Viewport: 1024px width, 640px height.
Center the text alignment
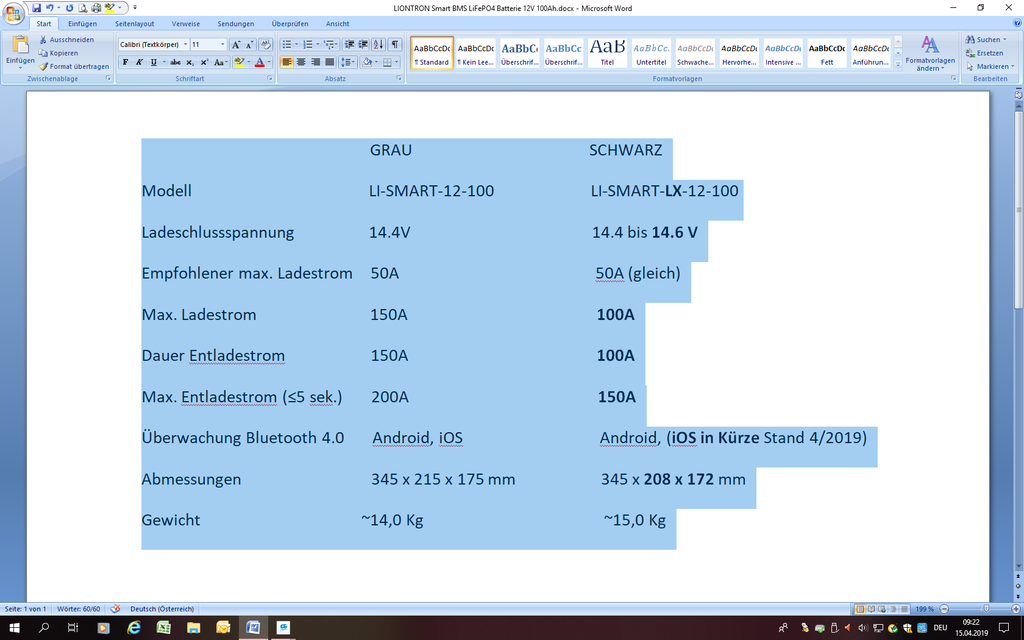301,62
